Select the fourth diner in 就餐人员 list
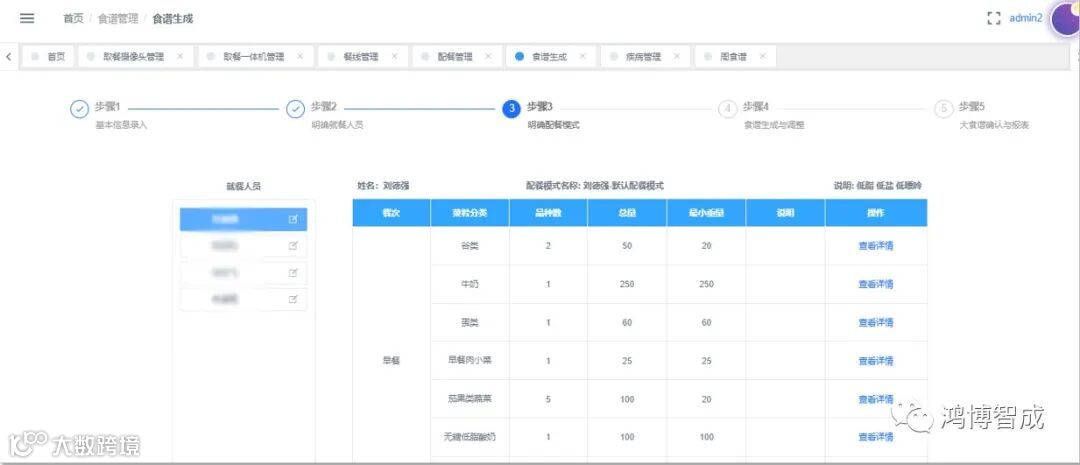The image size is (1080, 465). coord(243,299)
